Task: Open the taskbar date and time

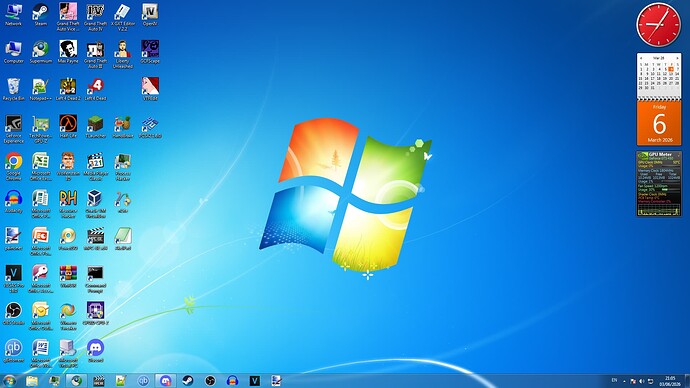Action: (670, 381)
